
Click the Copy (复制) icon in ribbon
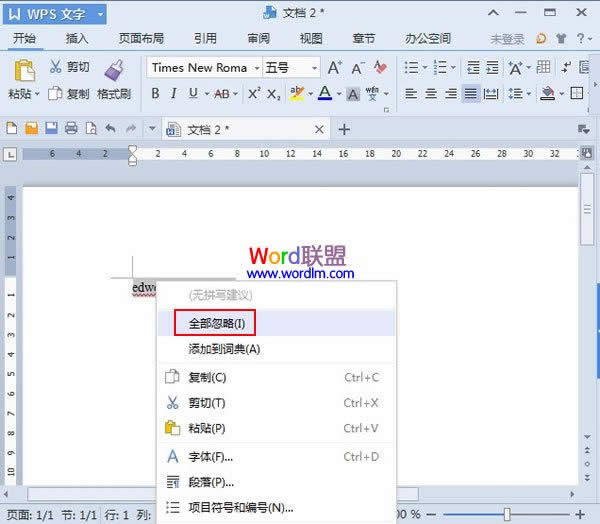[x=54, y=94]
